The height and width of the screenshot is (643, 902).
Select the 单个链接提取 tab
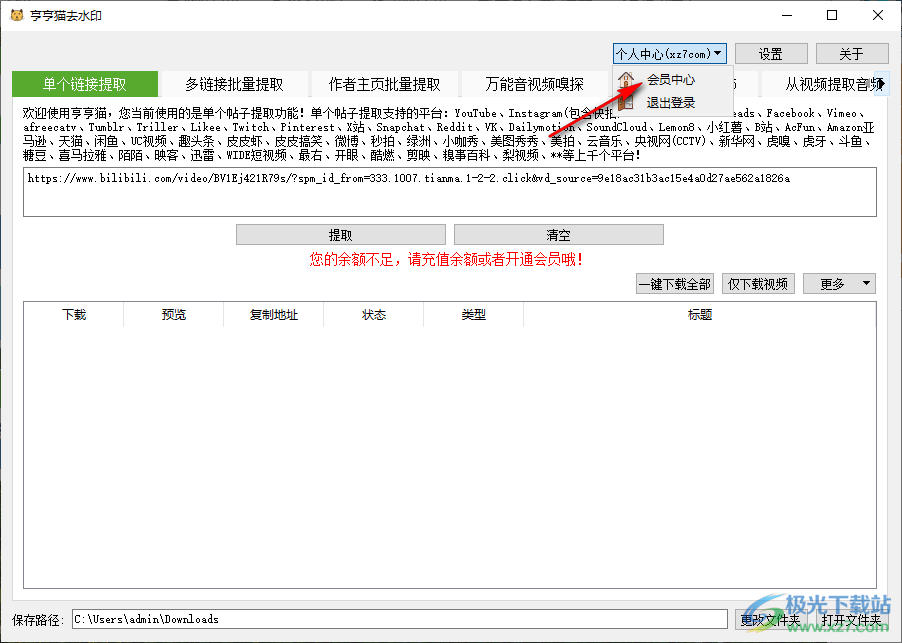click(x=85, y=85)
